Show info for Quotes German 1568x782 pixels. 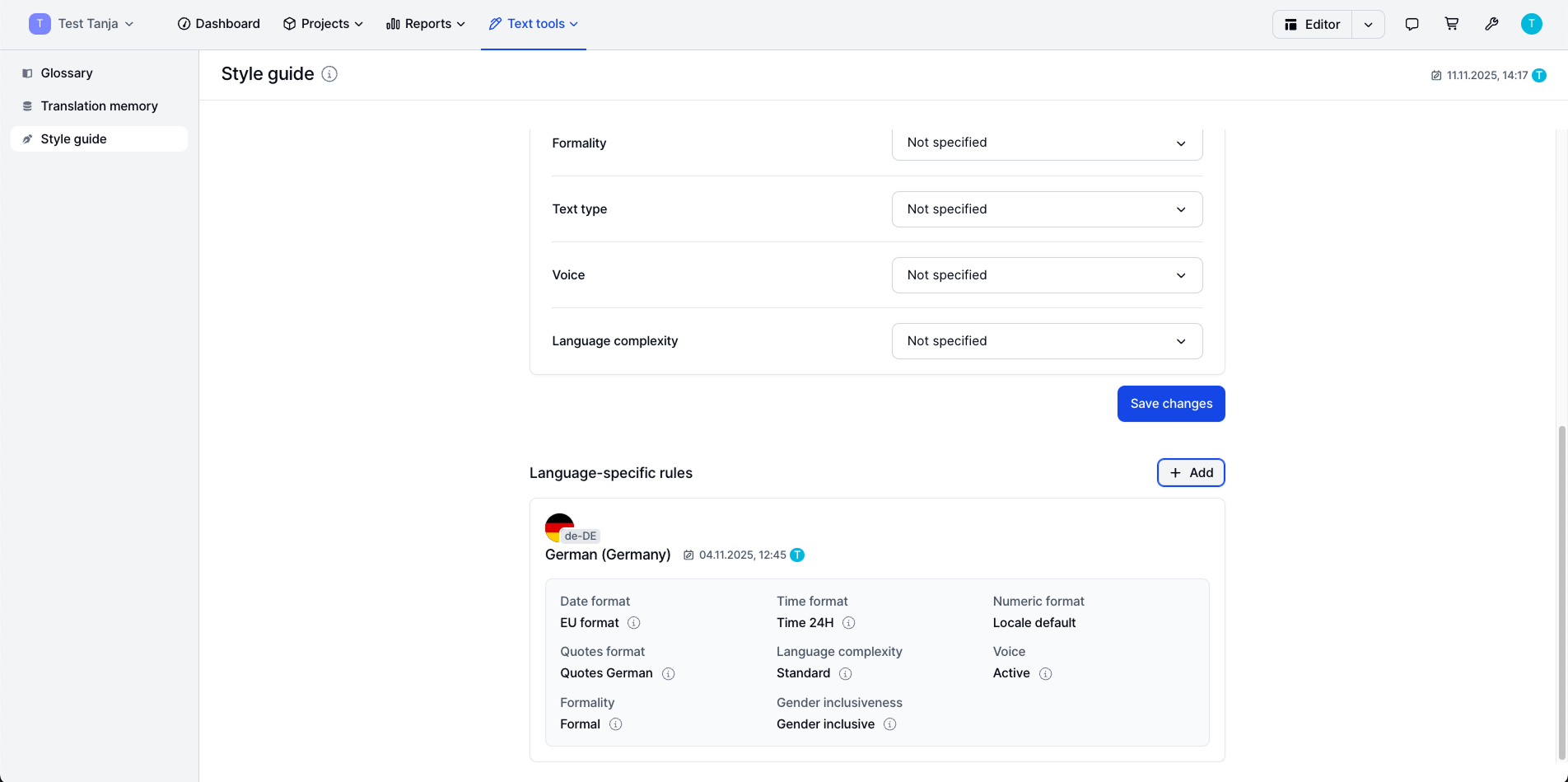tap(668, 673)
